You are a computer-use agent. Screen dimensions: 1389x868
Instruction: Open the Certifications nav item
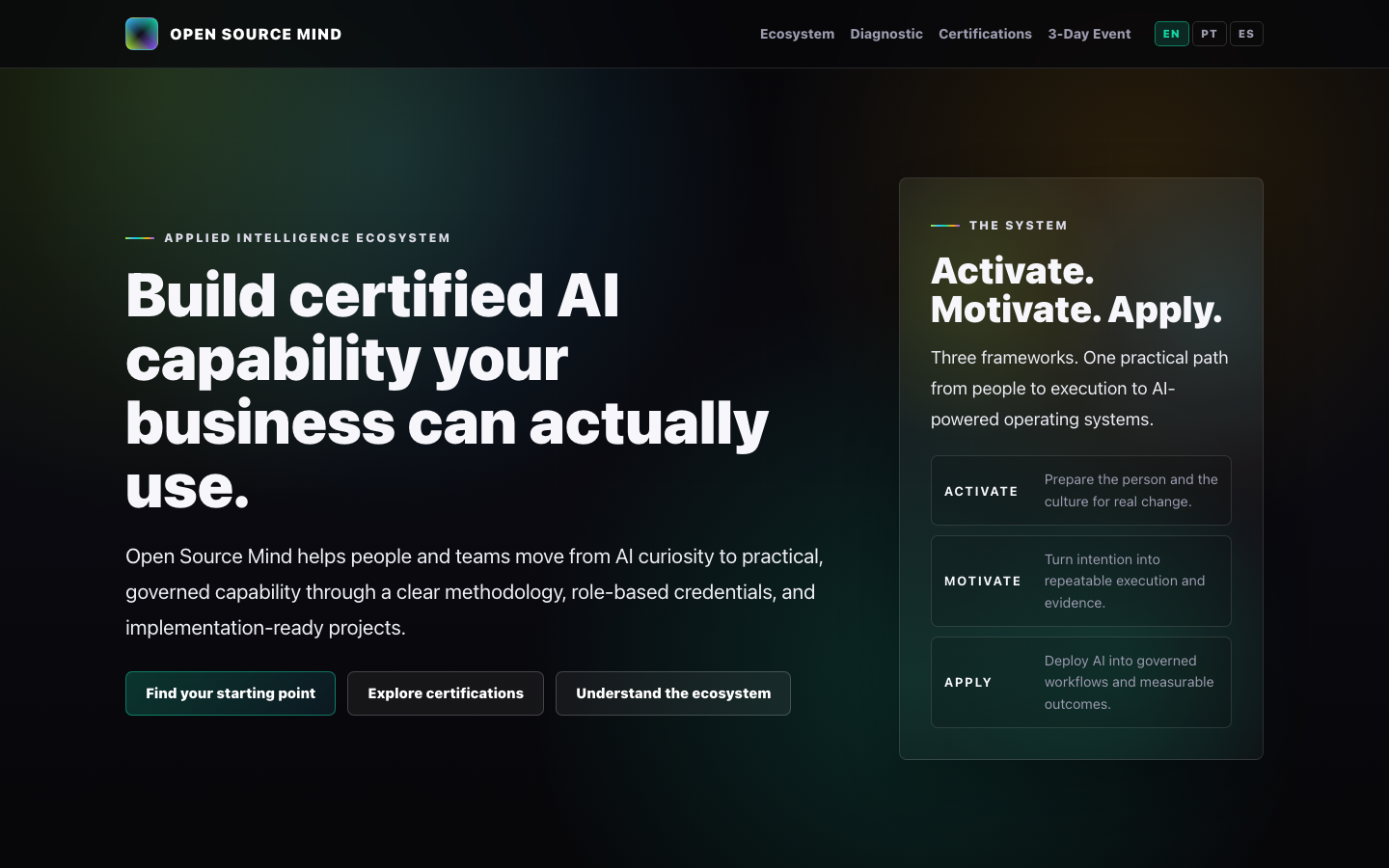tap(985, 34)
